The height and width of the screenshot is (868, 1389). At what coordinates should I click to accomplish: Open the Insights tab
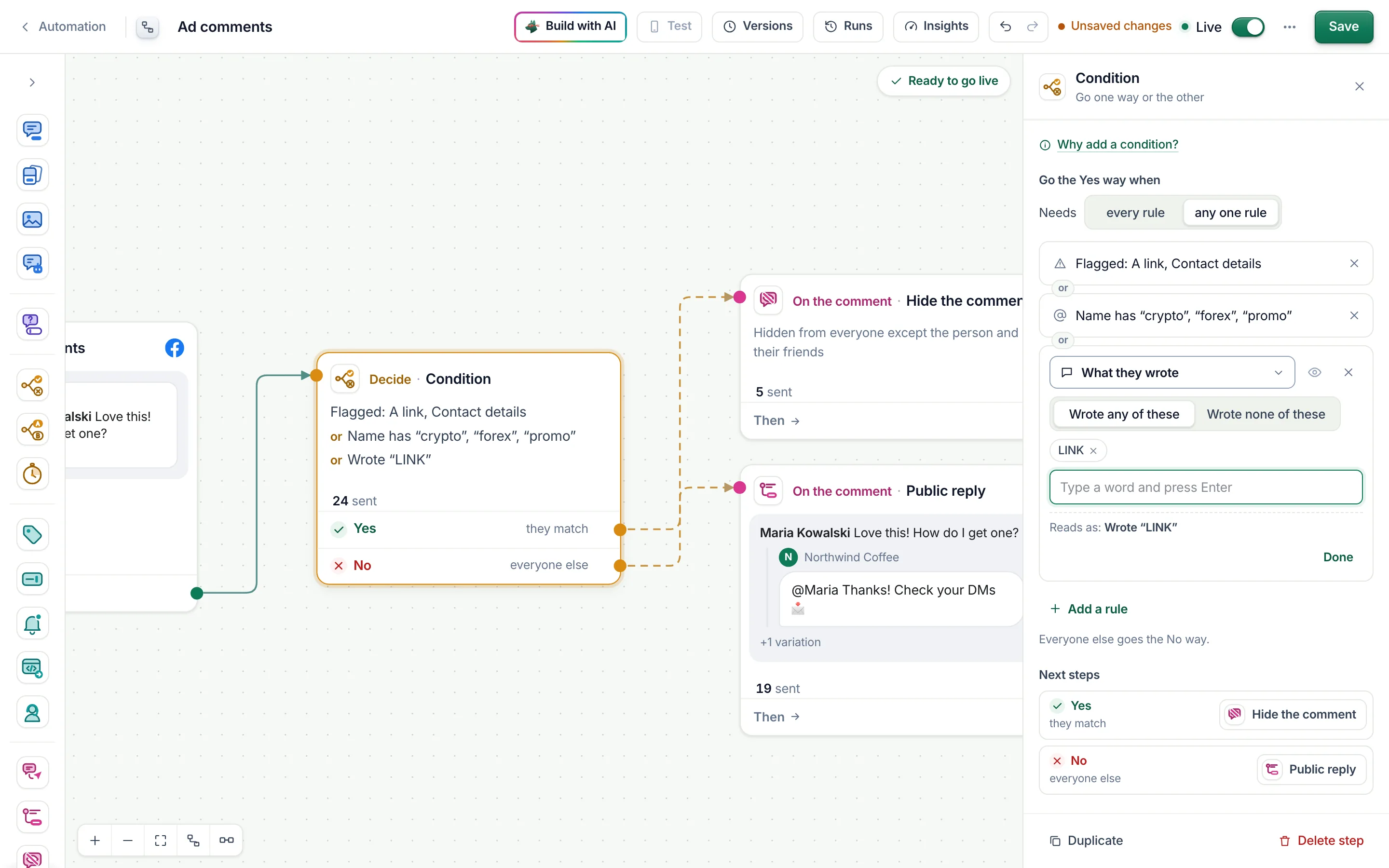[x=936, y=27]
